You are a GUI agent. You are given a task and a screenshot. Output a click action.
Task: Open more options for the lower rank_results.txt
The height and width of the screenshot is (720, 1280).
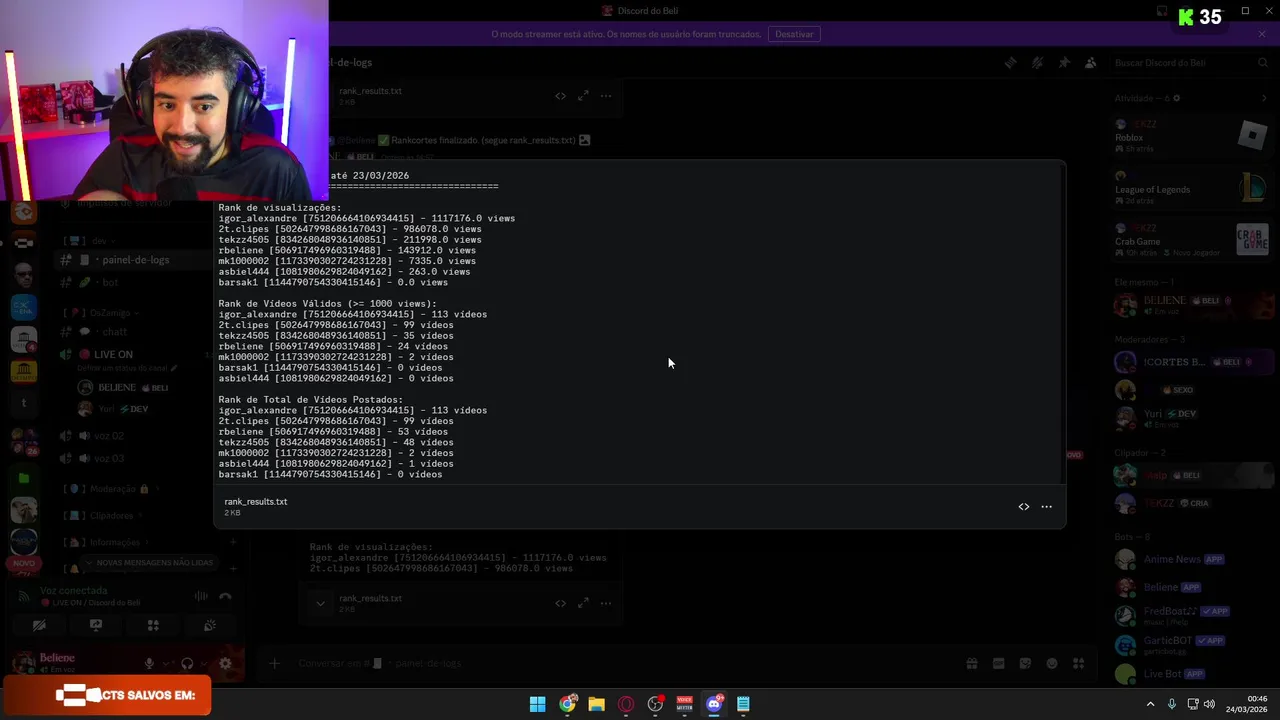pos(606,603)
